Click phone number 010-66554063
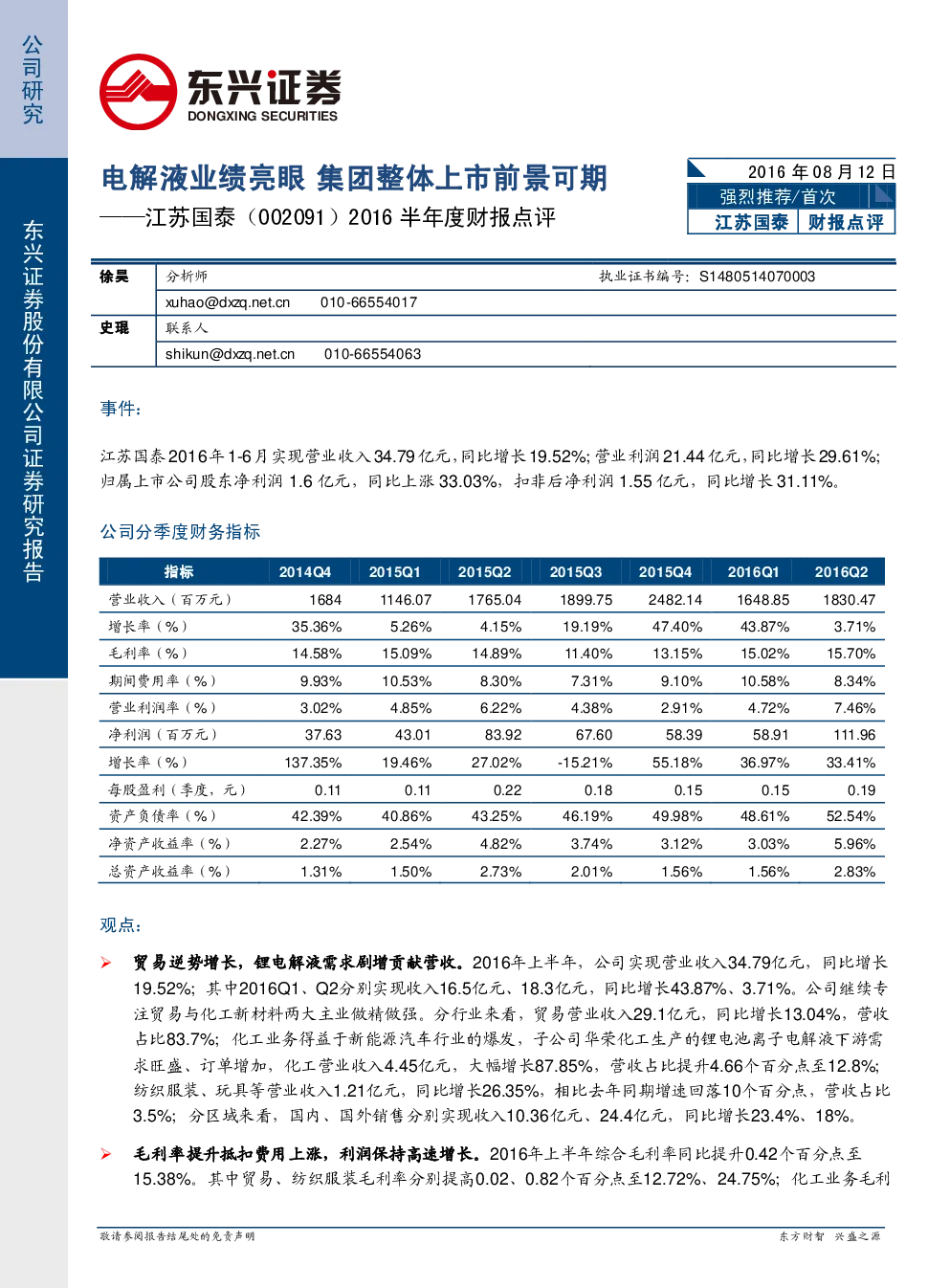 pos(372,354)
